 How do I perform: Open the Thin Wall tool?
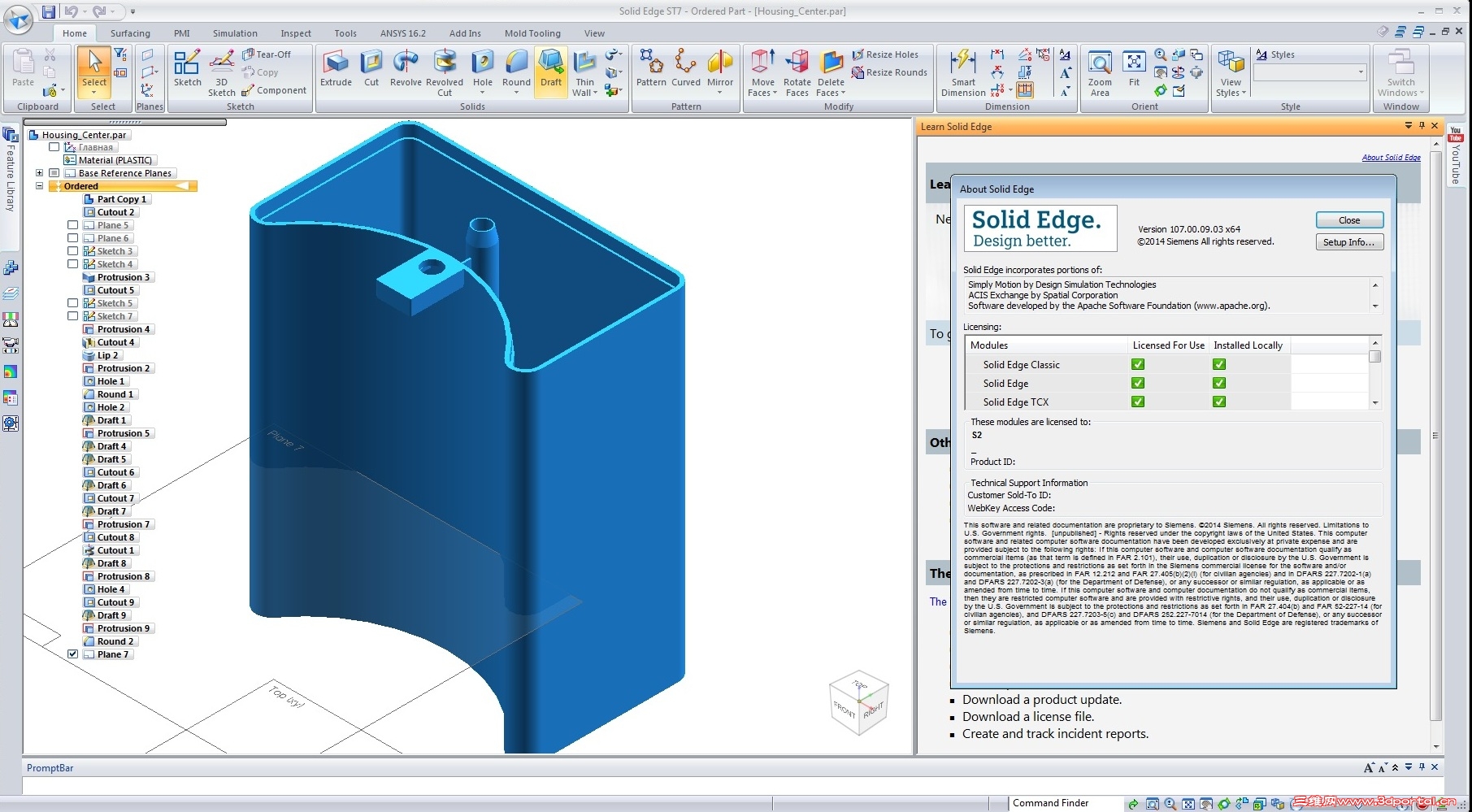584,73
